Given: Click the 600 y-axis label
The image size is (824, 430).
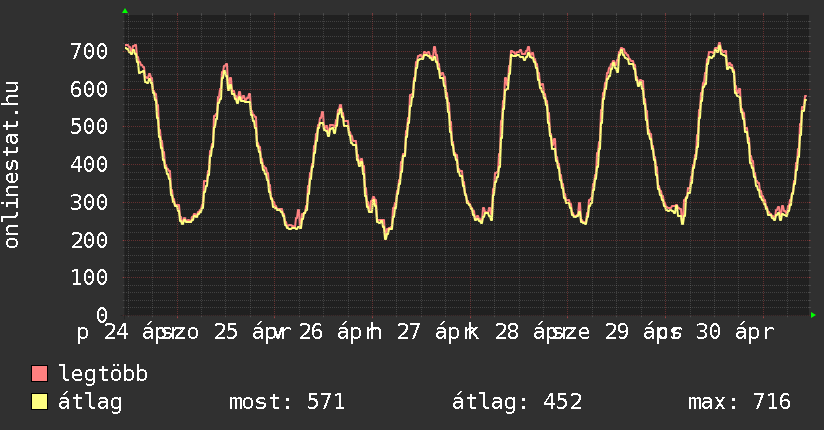Looking at the screenshot, I should click(x=89, y=89).
